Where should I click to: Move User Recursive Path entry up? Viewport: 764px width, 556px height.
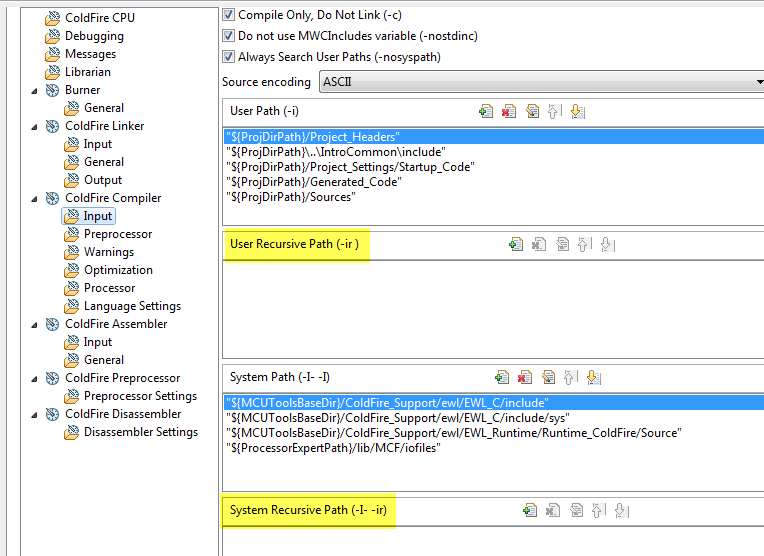584,244
